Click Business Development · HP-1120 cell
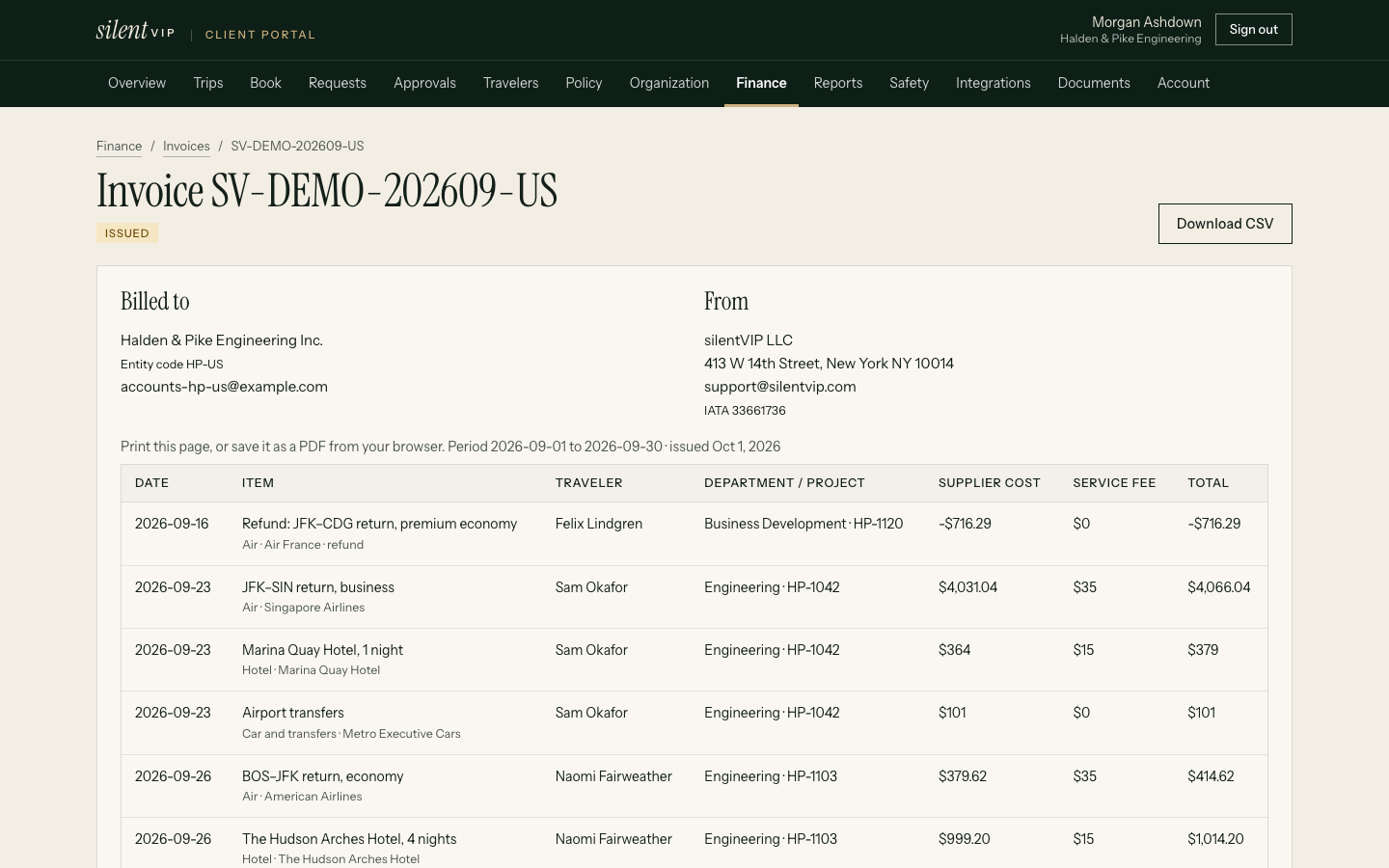Screen dimensions: 1389x868 (803, 524)
